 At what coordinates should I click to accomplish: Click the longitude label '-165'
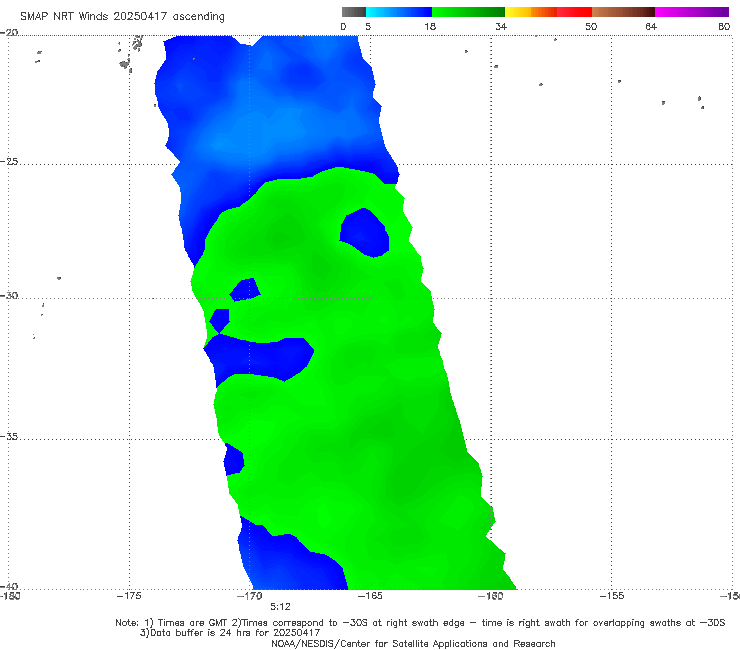click(x=370, y=596)
